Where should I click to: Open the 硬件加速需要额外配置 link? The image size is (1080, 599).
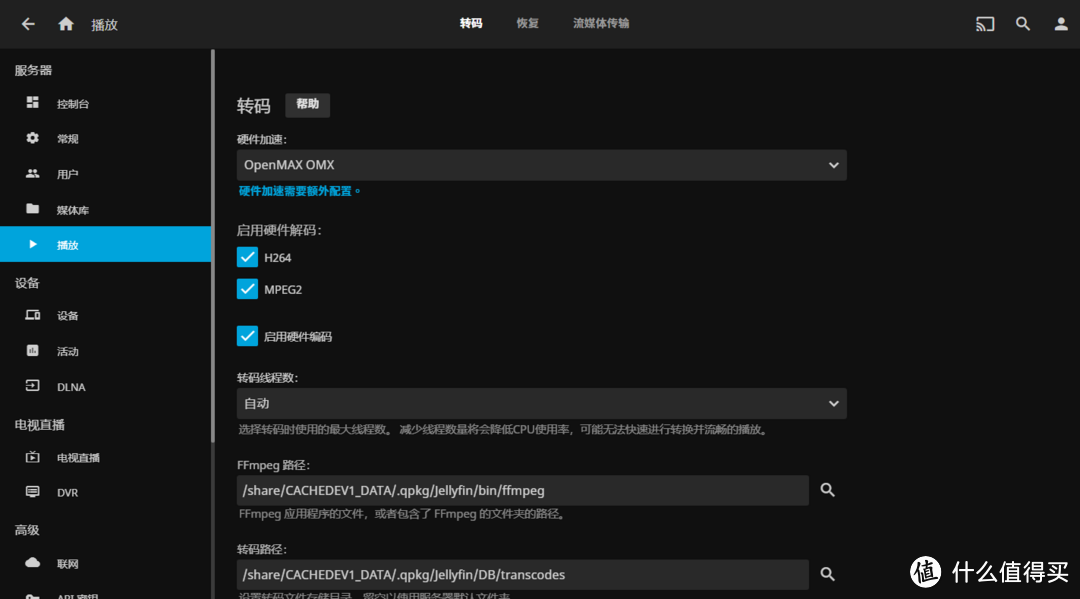[300, 191]
